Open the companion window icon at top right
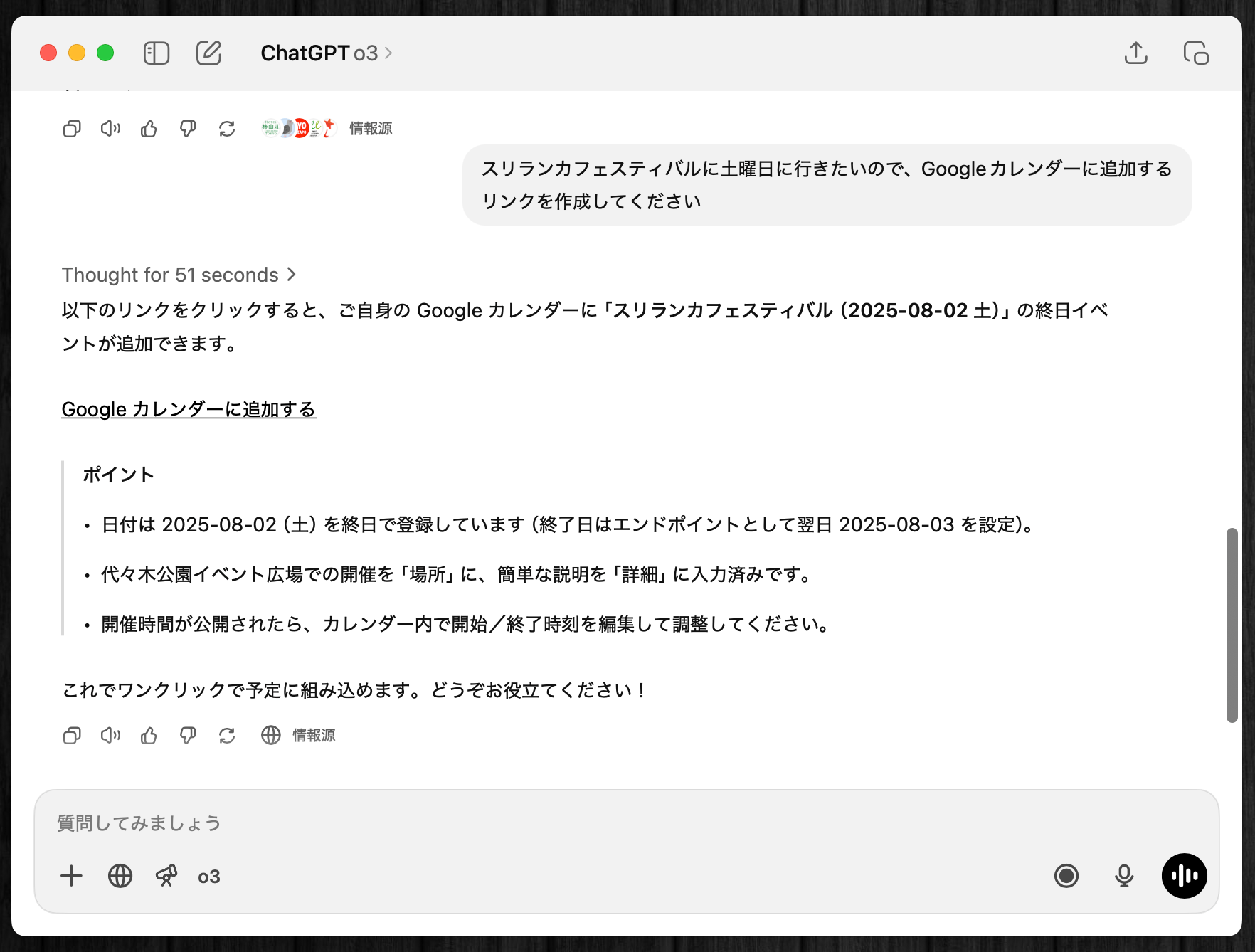Viewport: 1255px width, 952px height. click(x=1195, y=53)
